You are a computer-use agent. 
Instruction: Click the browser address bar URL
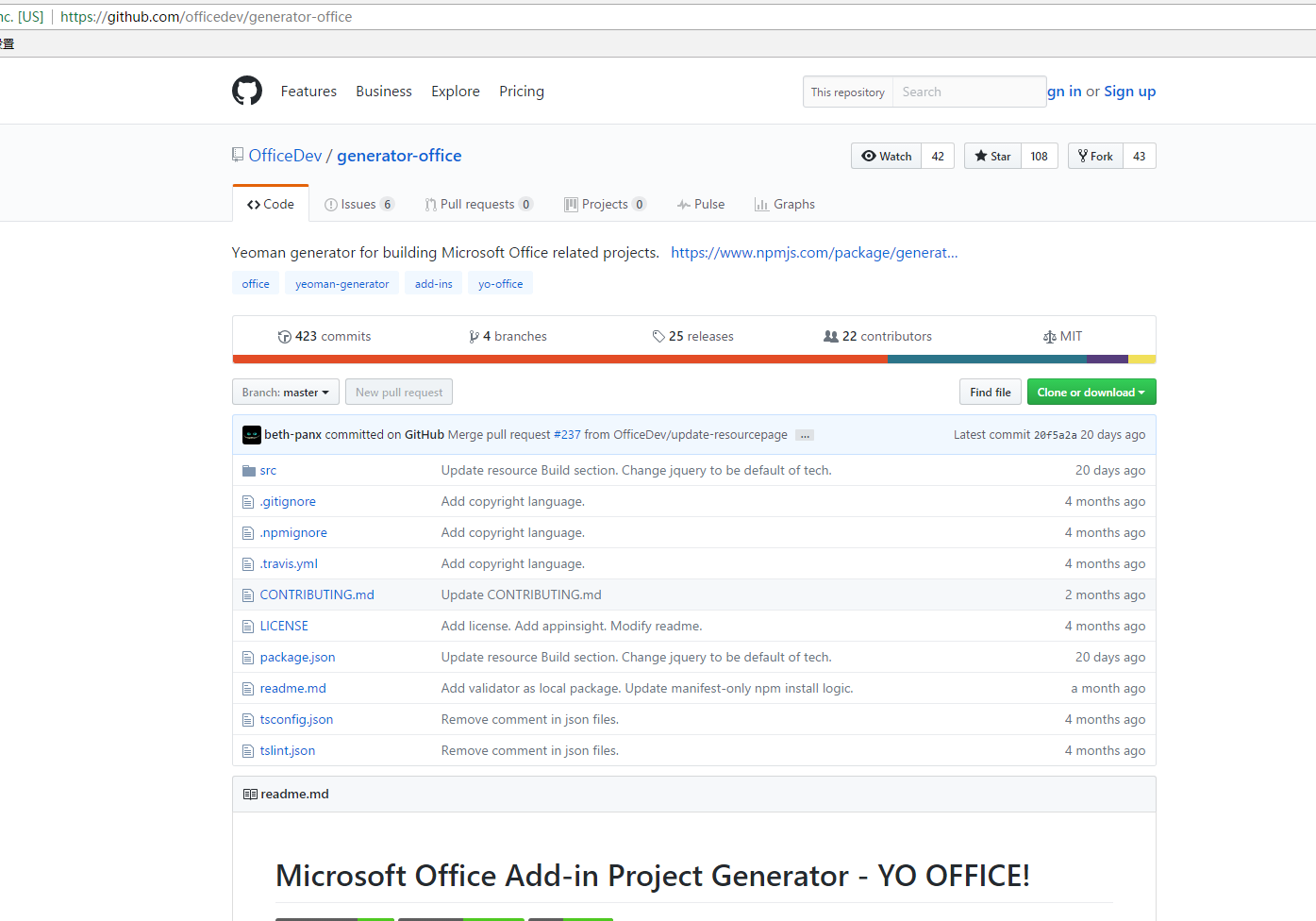[x=206, y=17]
